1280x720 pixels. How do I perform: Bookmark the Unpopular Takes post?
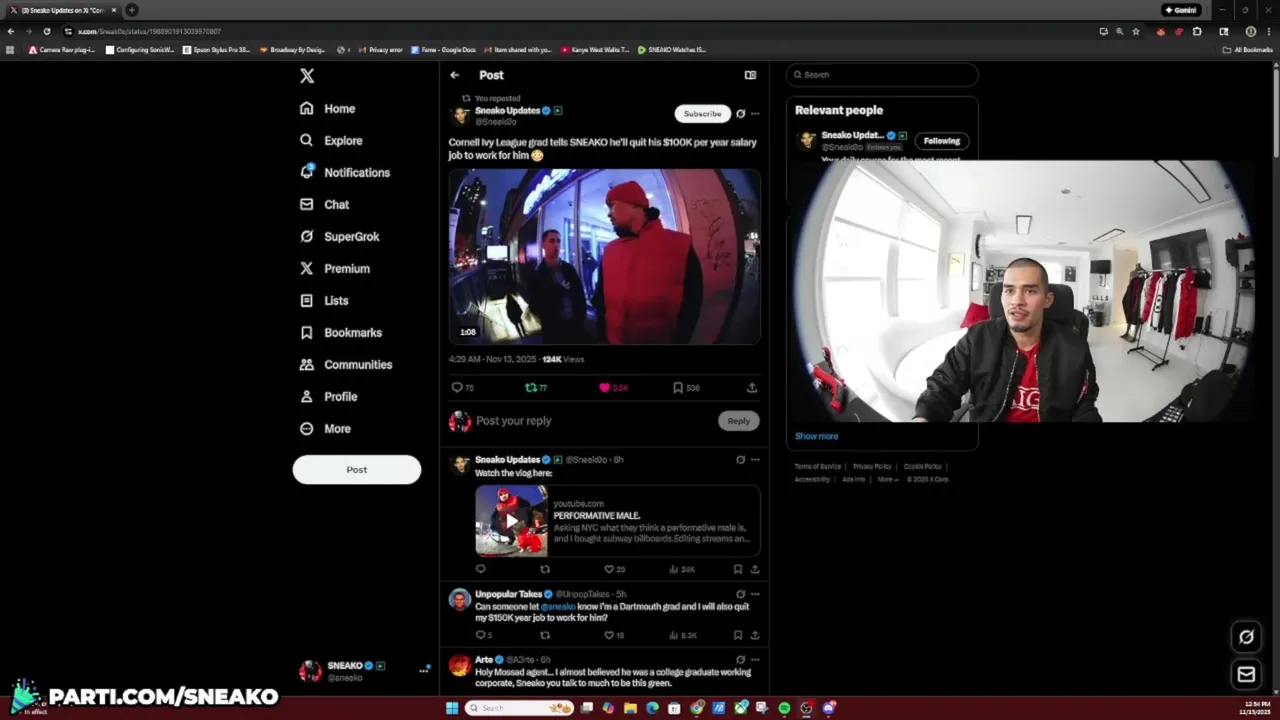pyautogui.click(x=738, y=635)
